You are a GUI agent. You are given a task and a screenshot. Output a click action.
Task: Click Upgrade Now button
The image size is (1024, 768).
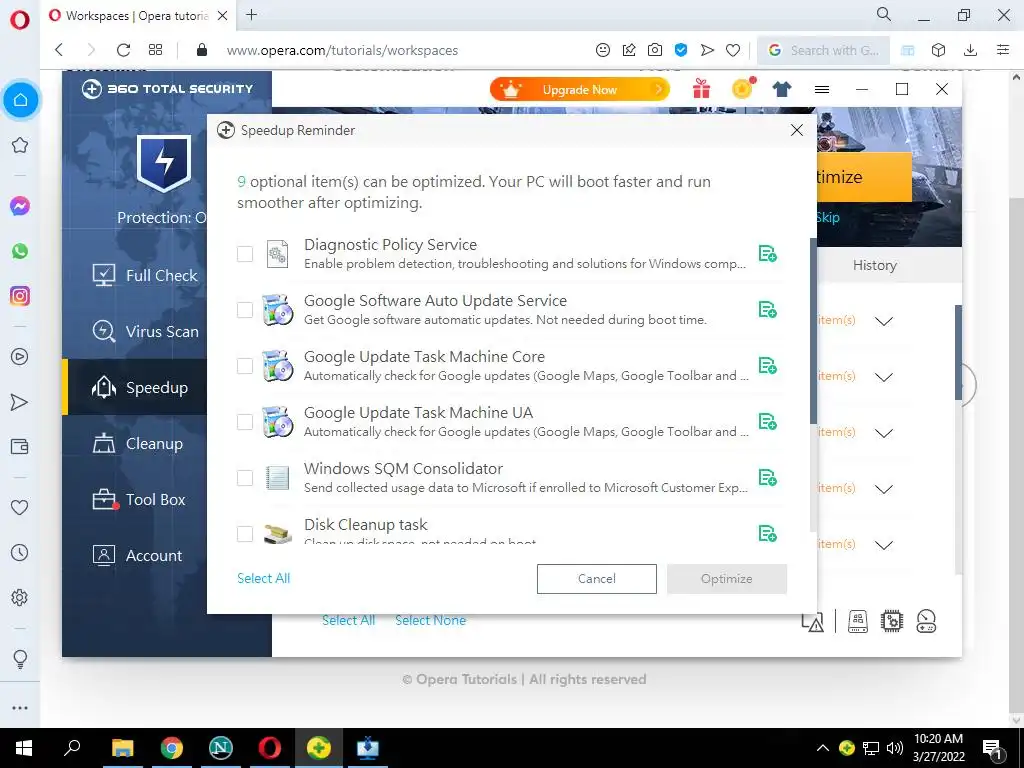coord(580,89)
